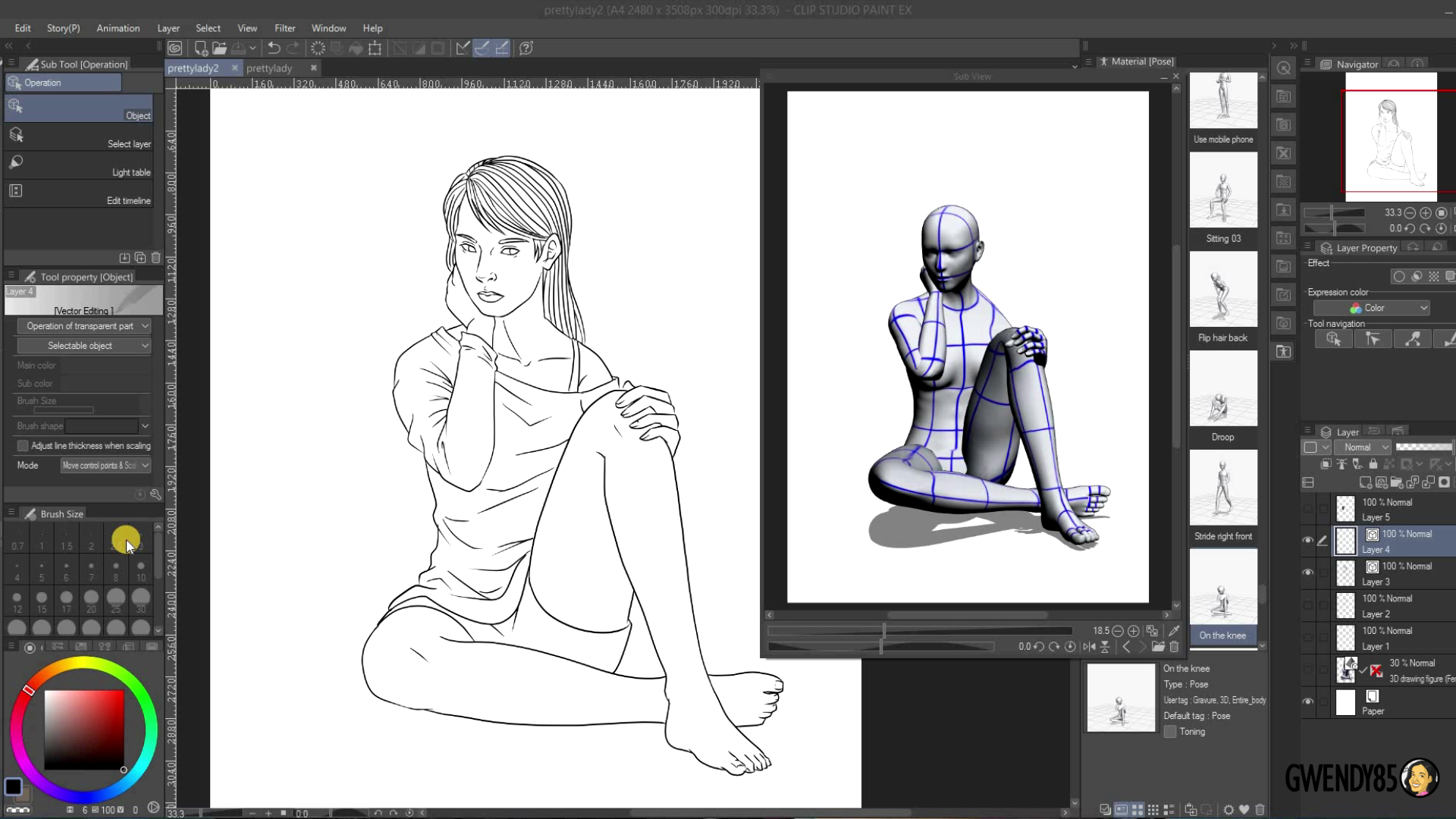Switch to the prettylady document tab
The width and height of the screenshot is (1456, 819).
(269, 68)
